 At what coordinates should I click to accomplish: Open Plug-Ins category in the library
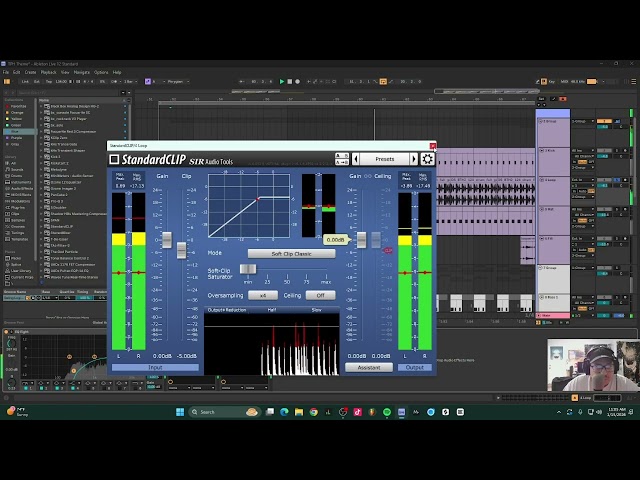tap(17, 207)
